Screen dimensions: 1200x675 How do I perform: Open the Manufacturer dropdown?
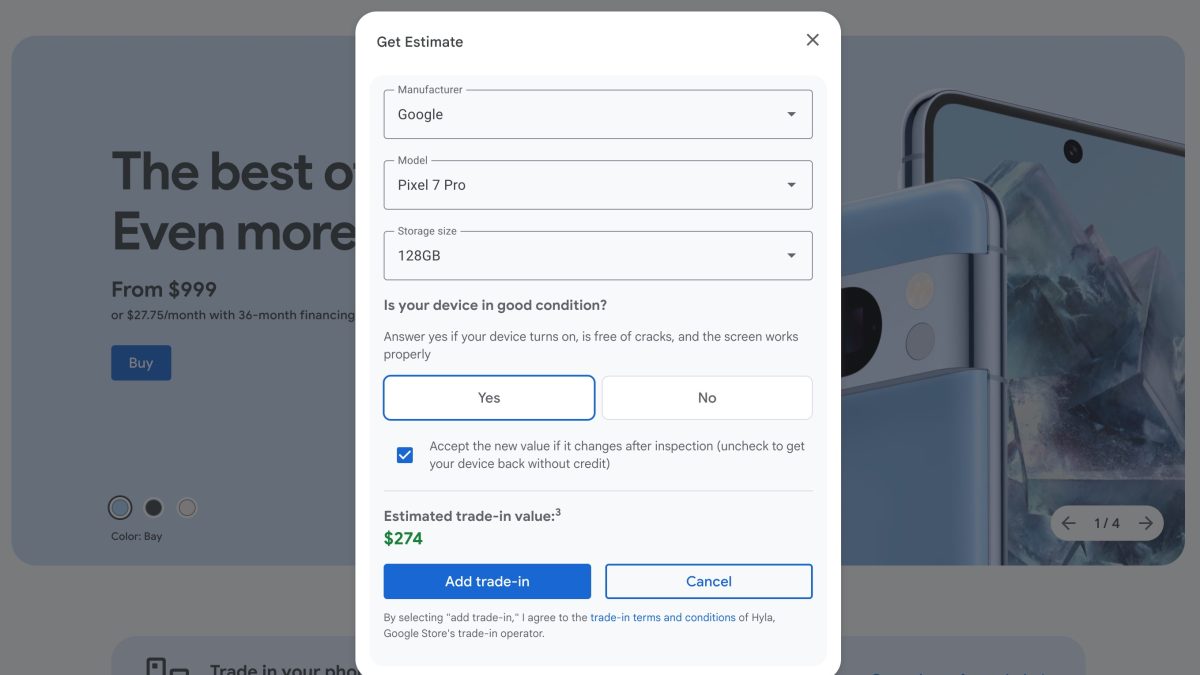(x=597, y=114)
